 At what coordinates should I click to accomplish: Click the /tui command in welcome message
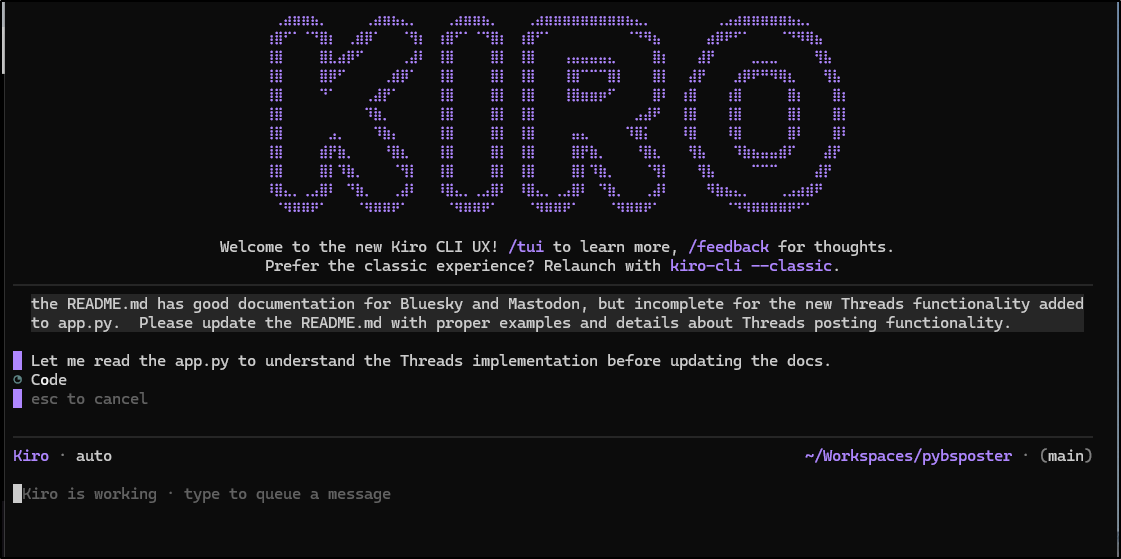point(526,247)
